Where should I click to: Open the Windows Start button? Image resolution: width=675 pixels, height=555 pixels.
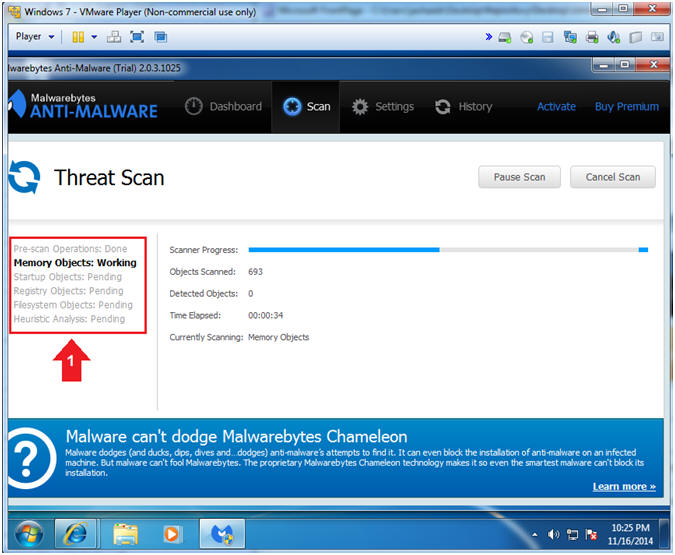point(29,534)
